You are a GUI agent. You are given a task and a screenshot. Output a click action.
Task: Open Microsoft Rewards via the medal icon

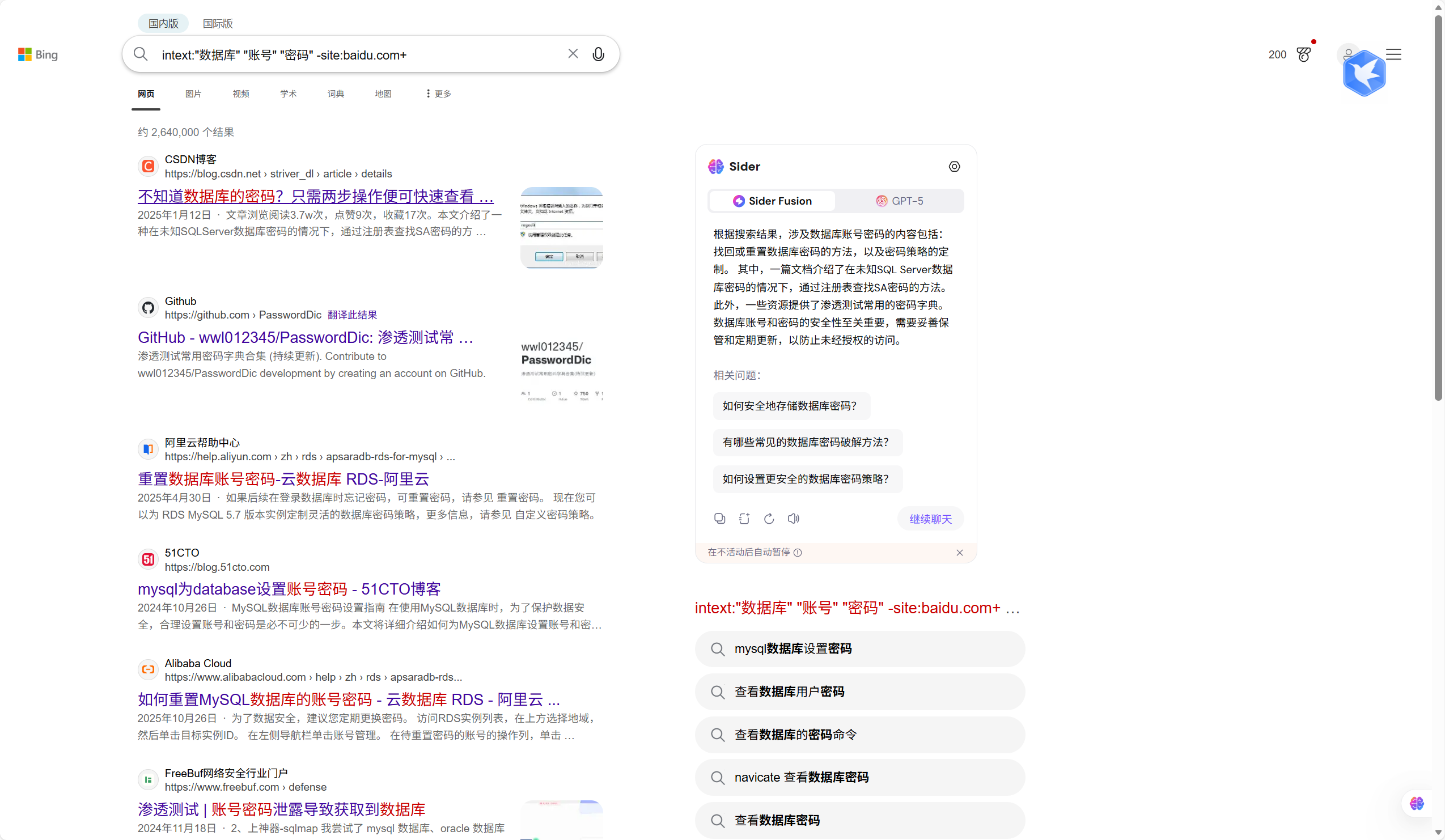pos(1303,54)
